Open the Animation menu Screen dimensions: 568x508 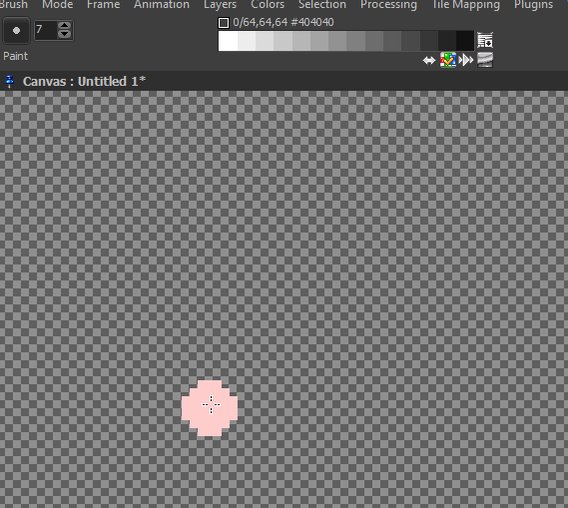[162, 4]
